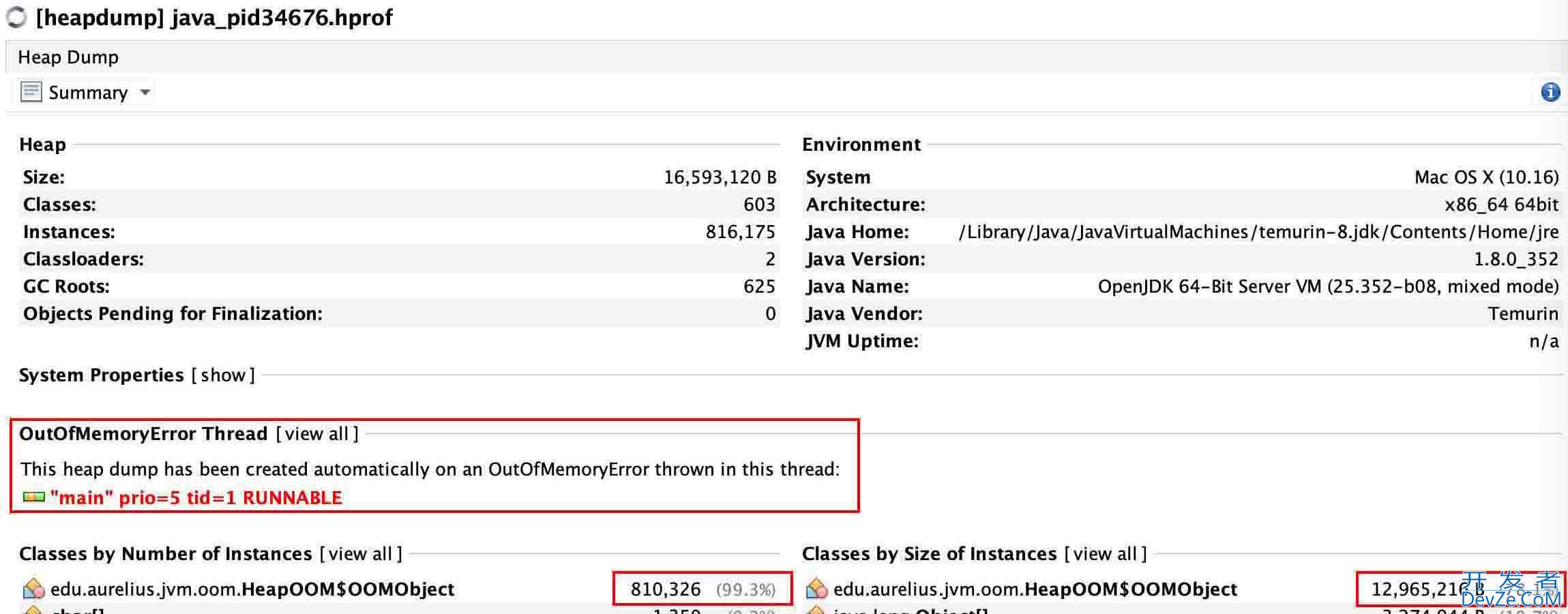
Task: Click the blue info icon
Action: (1550, 92)
